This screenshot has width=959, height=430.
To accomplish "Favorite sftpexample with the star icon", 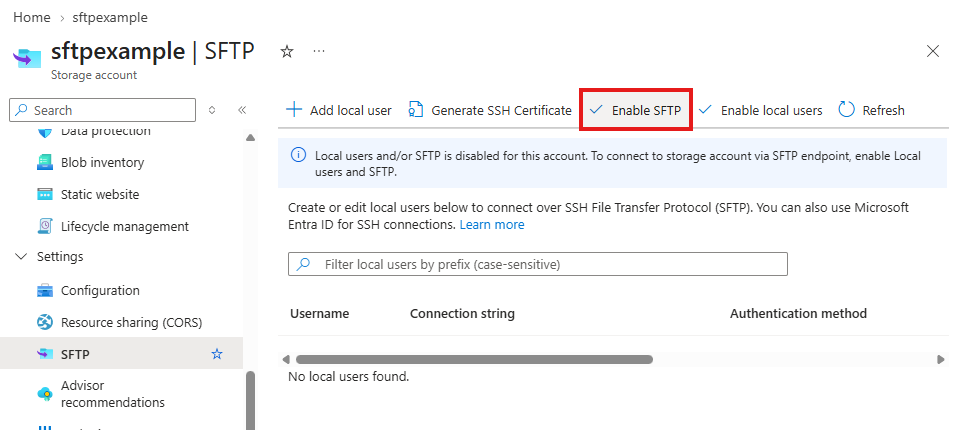I will click(x=287, y=52).
